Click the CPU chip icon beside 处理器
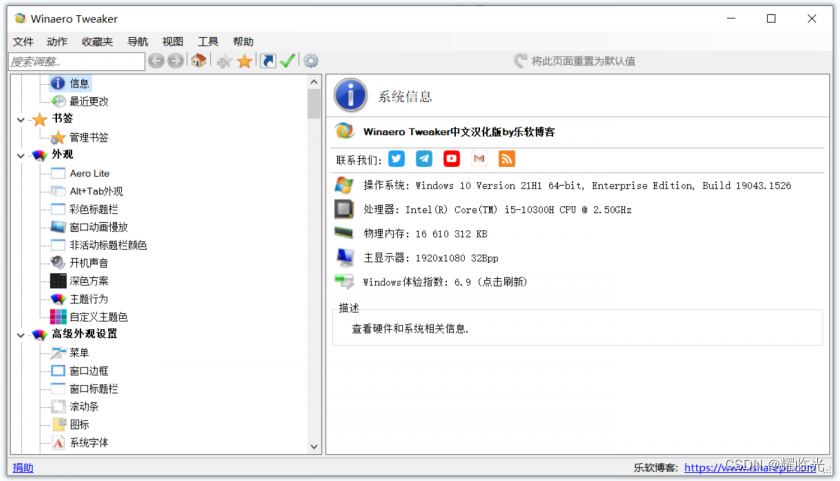Screen dimensions: 840x481 point(344,209)
